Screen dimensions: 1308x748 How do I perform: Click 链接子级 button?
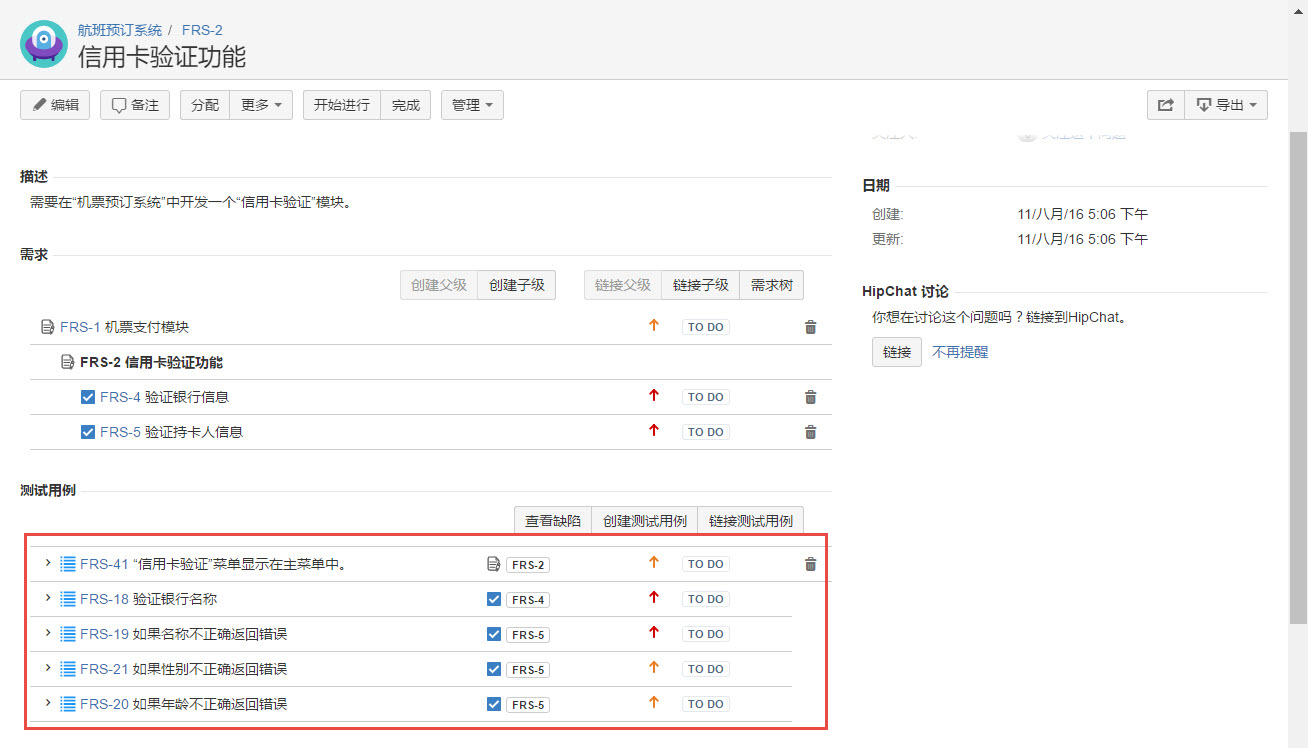click(701, 285)
